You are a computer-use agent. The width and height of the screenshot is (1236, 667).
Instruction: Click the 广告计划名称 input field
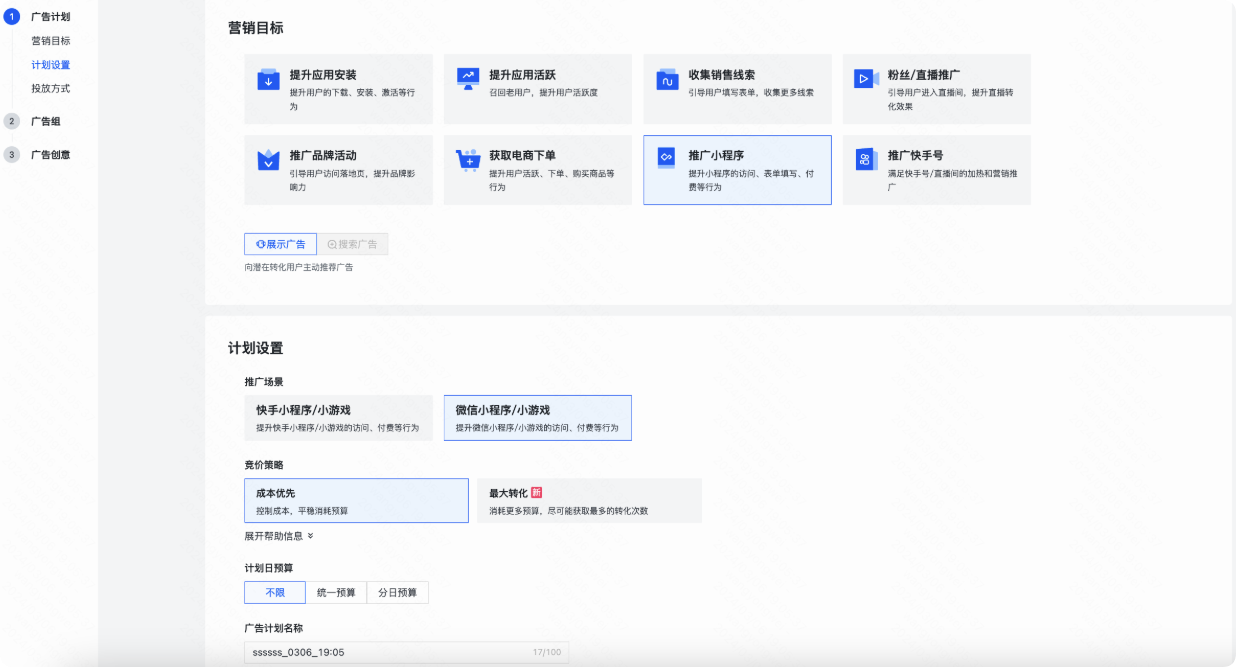[x=406, y=652]
